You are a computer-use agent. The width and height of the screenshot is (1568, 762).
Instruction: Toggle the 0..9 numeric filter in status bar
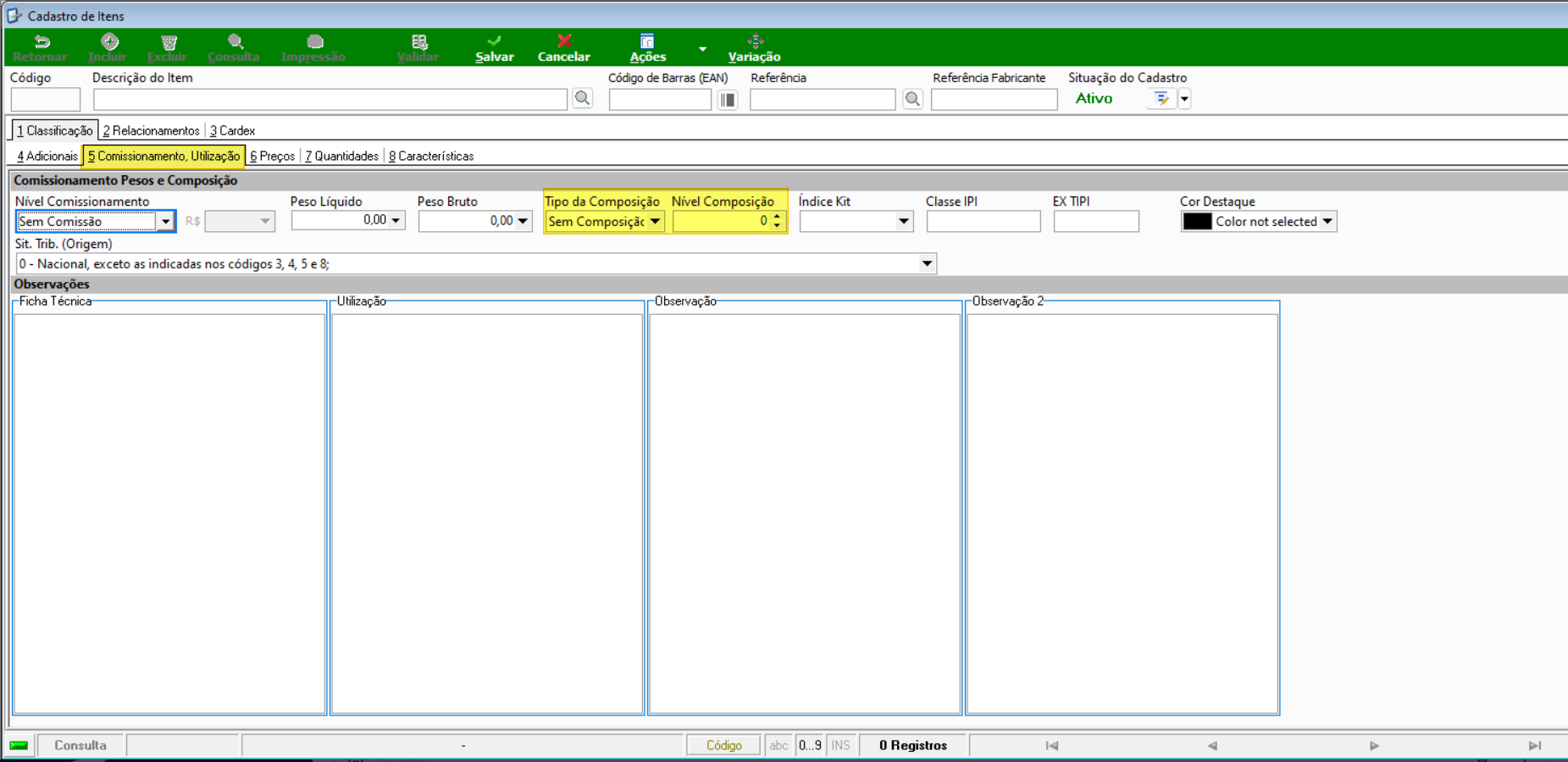click(x=810, y=745)
